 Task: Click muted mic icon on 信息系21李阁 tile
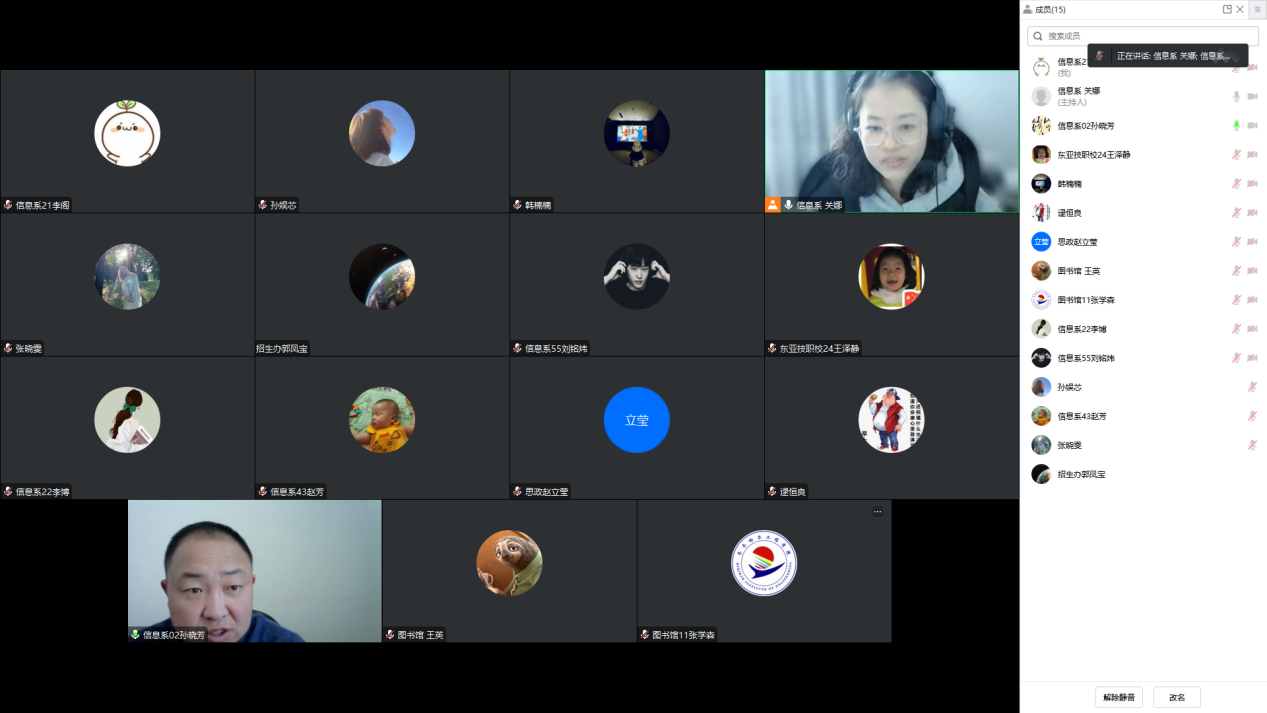coord(8,205)
